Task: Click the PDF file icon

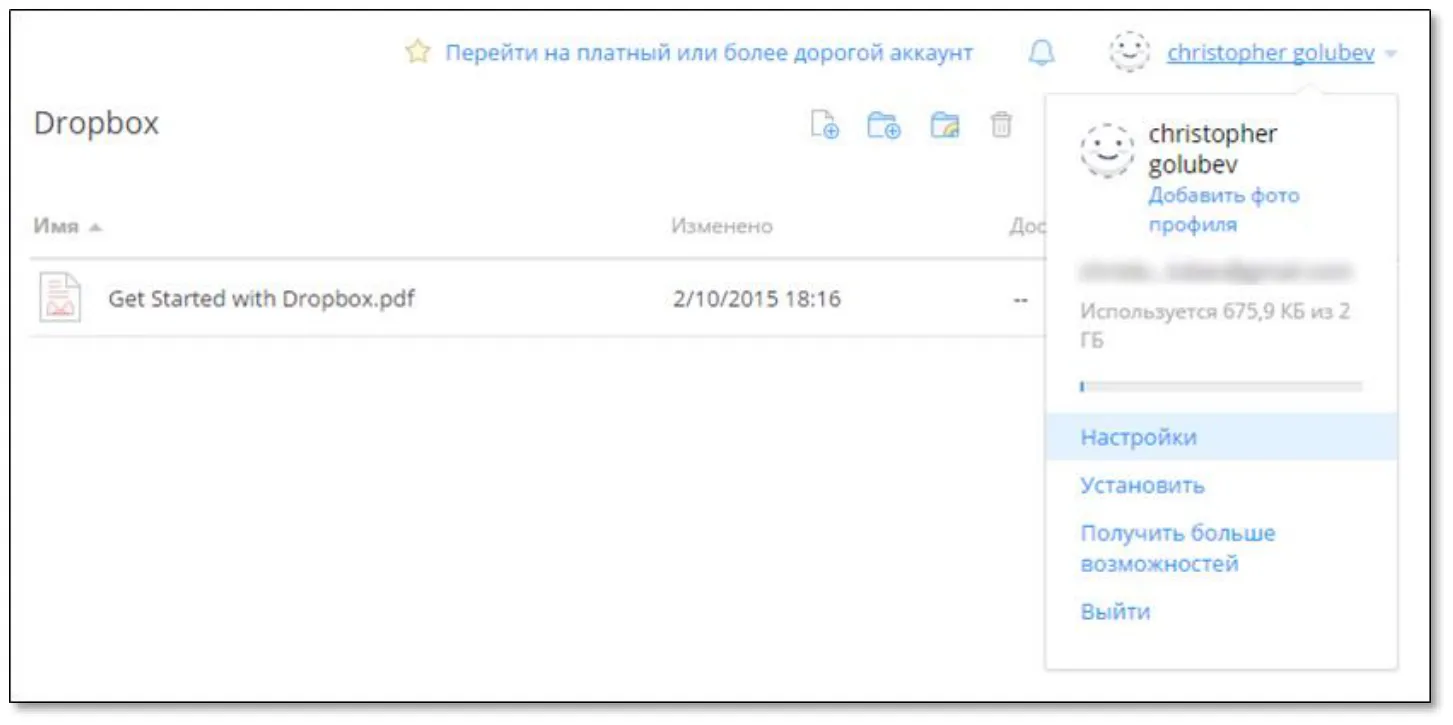Action: tap(60, 297)
